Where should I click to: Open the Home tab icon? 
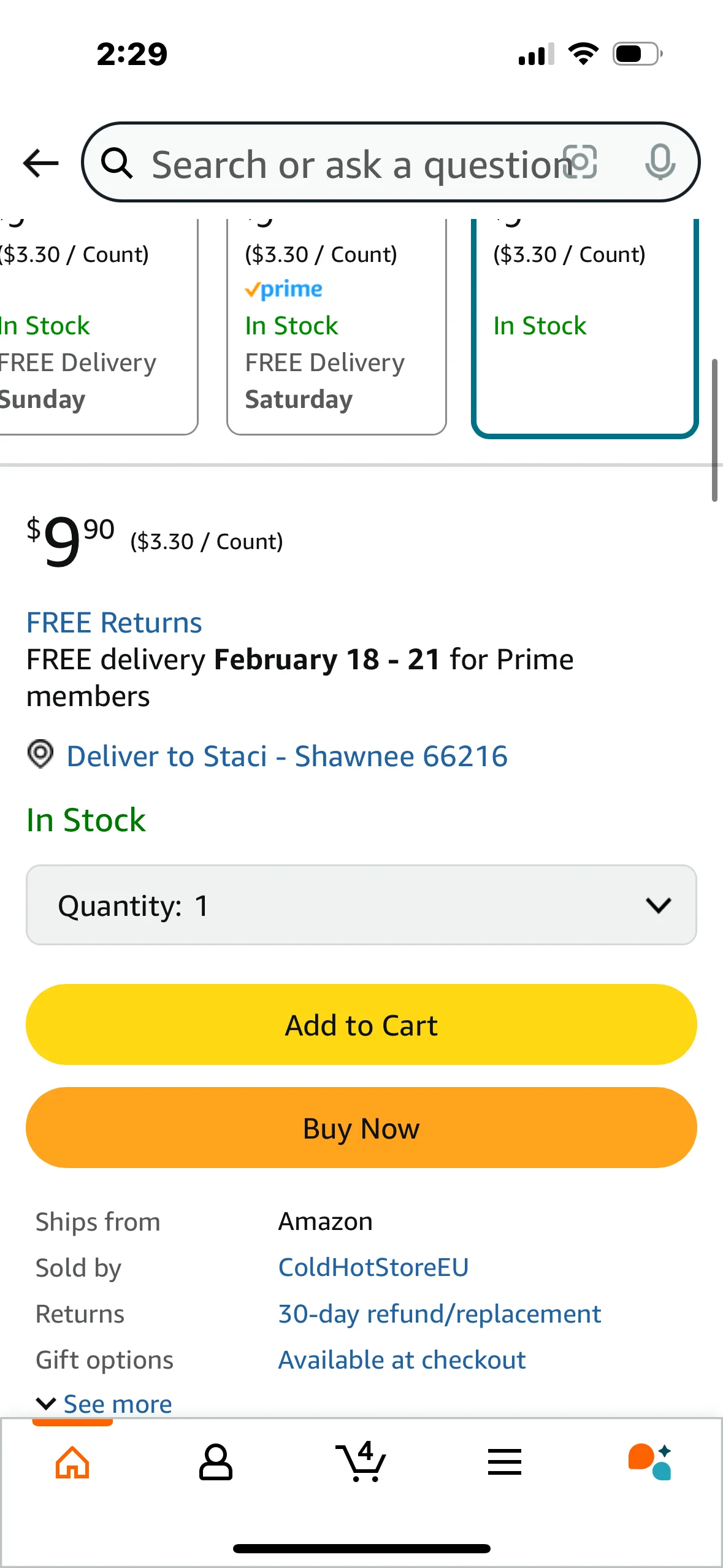coord(72,1462)
